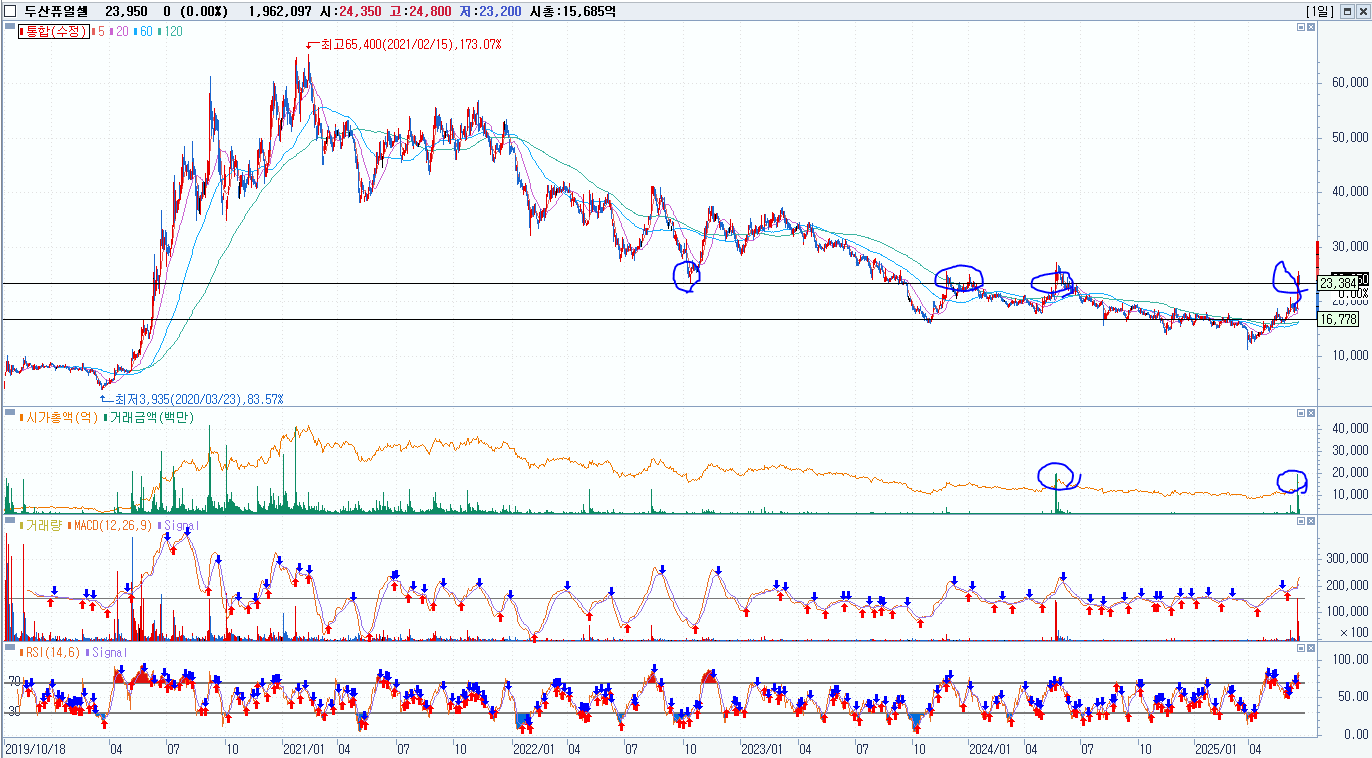Minimize the RSI indicator panel

click(x=1301, y=648)
